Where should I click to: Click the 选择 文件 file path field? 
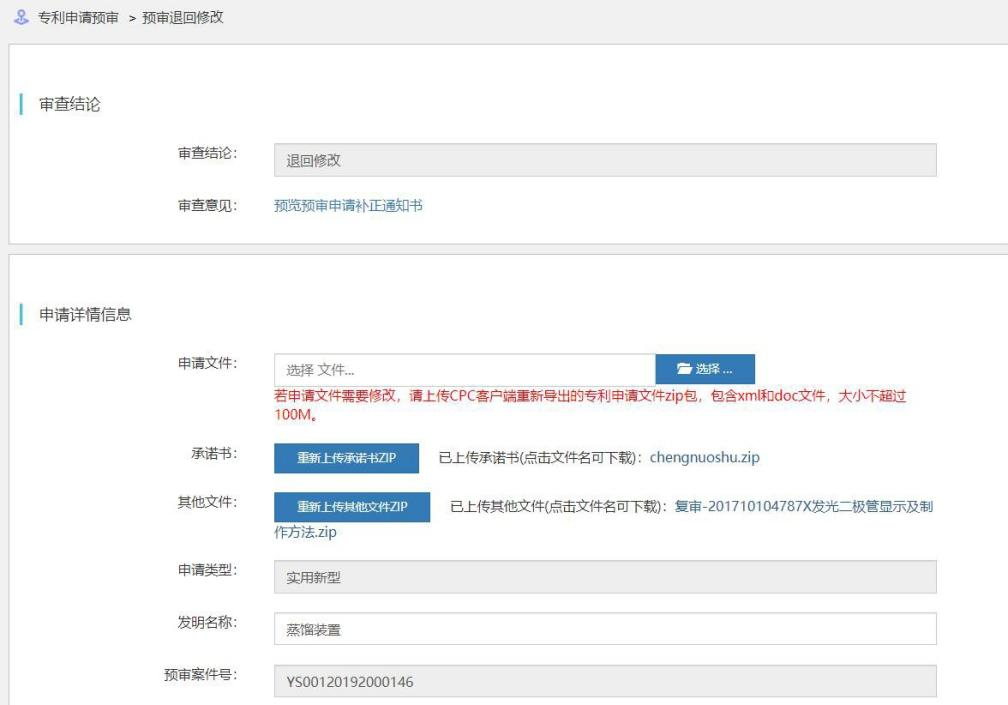tap(464, 370)
